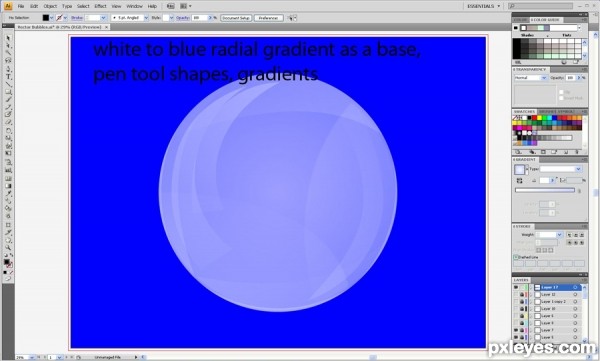Image resolution: width=600 pixels, height=361 pixels.
Task: Unlock Layer 12 via its lock icon
Action: 522,294
